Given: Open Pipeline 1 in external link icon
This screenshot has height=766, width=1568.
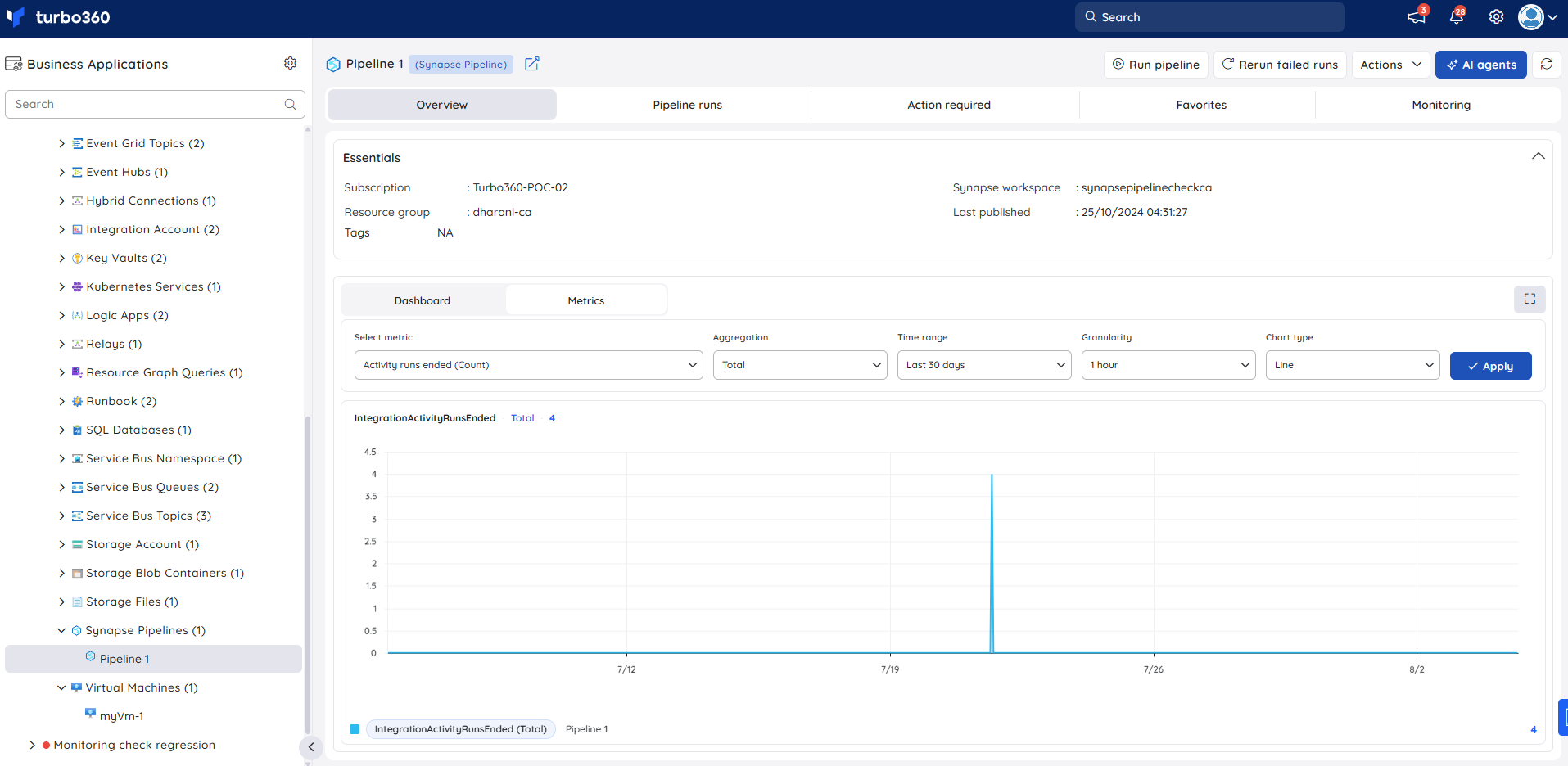Looking at the screenshot, I should 531,64.
